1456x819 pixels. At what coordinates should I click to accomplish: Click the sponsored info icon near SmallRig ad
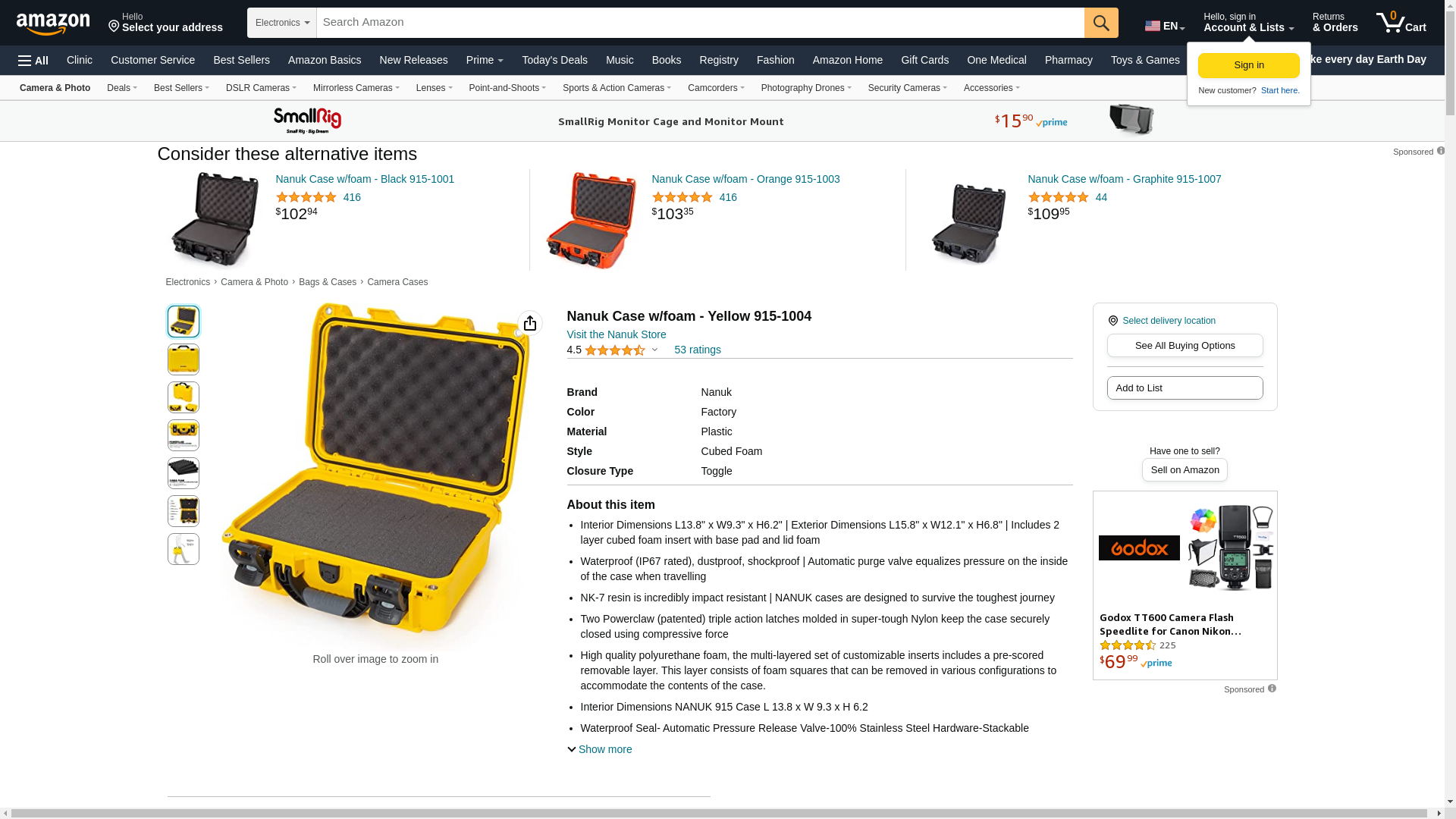[x=1440, y=151]
